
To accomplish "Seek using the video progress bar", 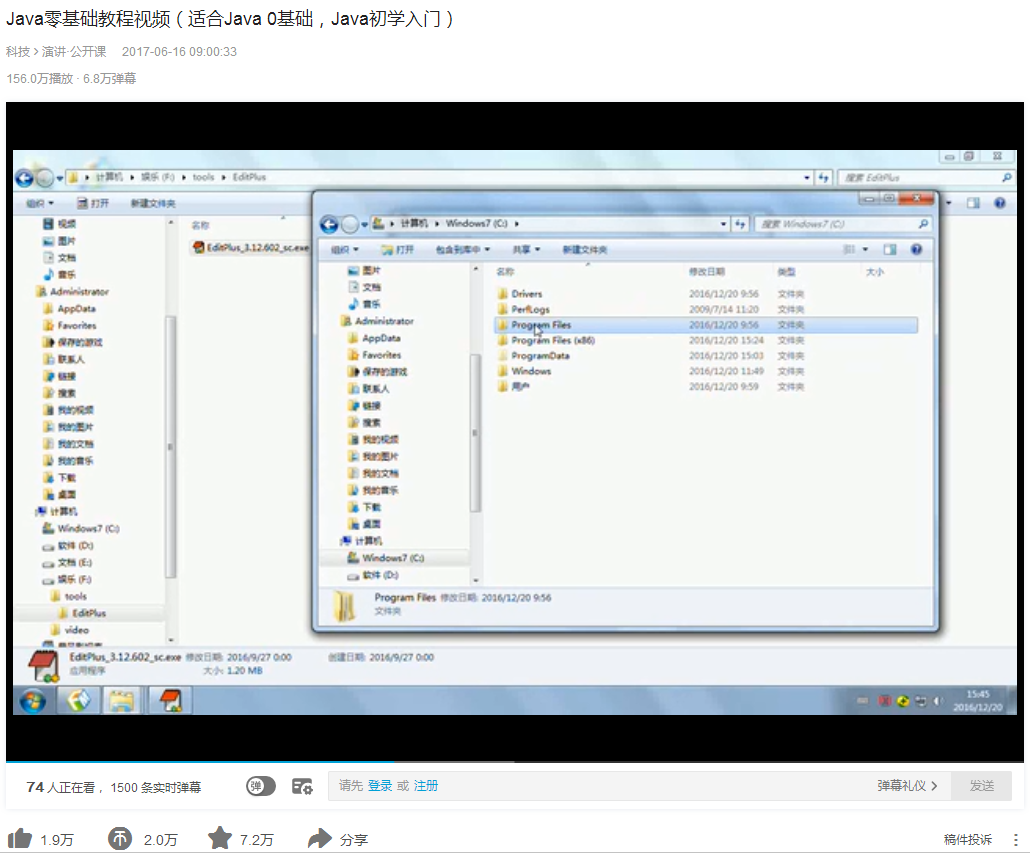I will click(x=515, y=762).
